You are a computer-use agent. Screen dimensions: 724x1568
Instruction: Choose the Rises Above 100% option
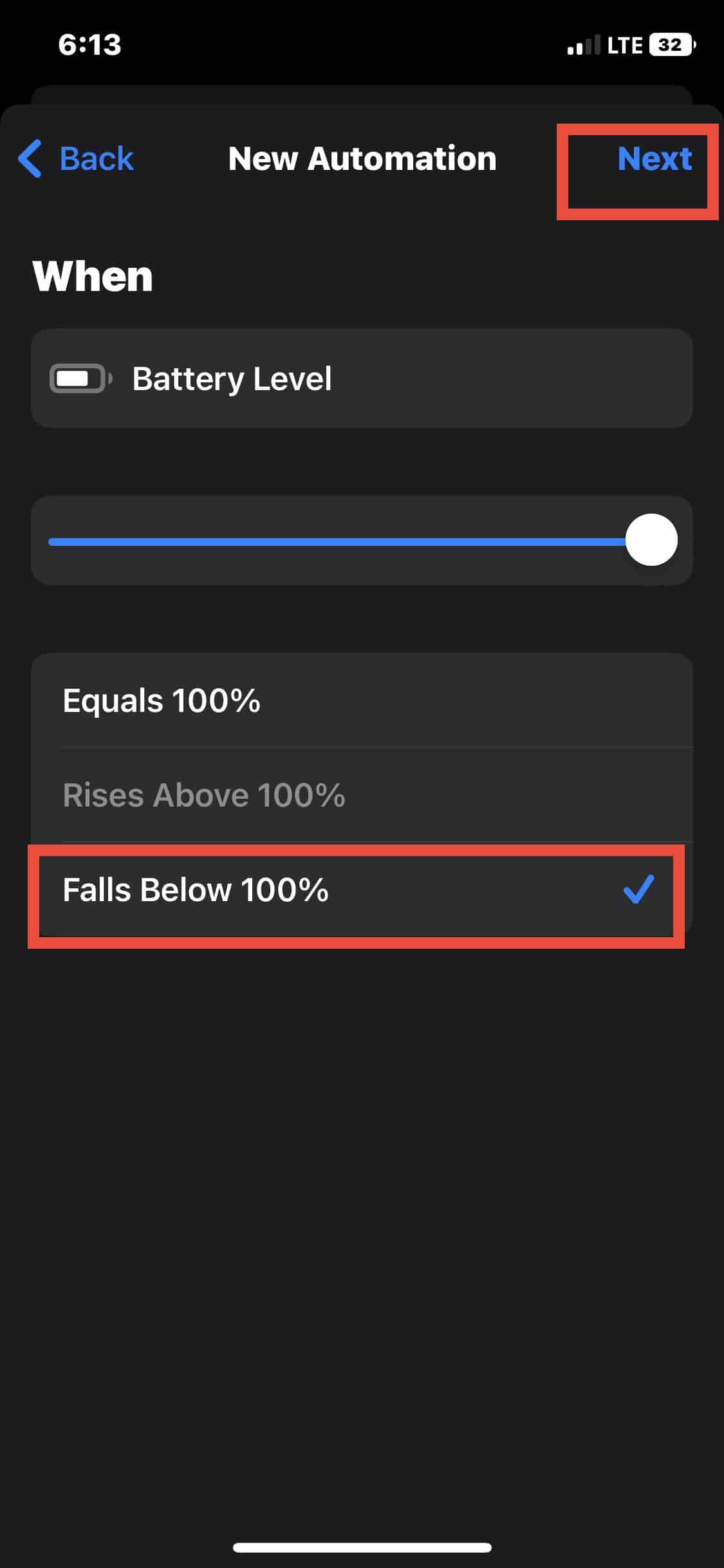click(204, 795)
